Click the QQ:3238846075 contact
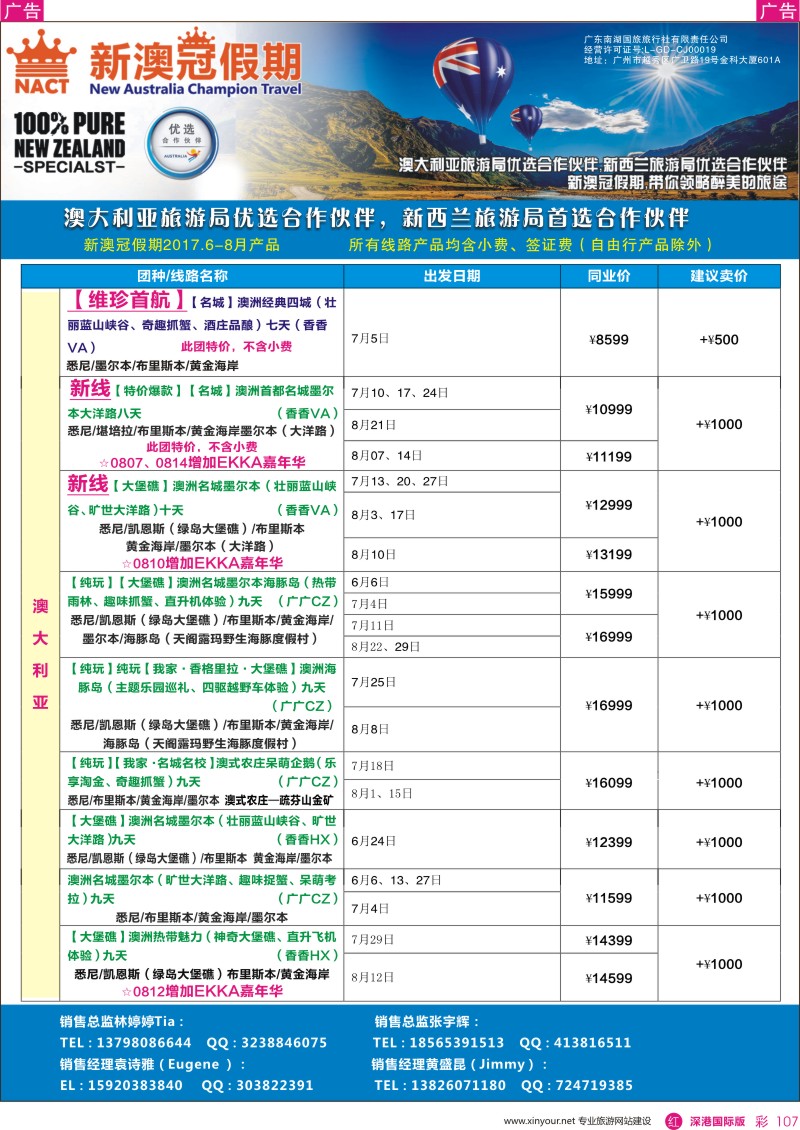The image size is (800, 1130). [267, 1043]
